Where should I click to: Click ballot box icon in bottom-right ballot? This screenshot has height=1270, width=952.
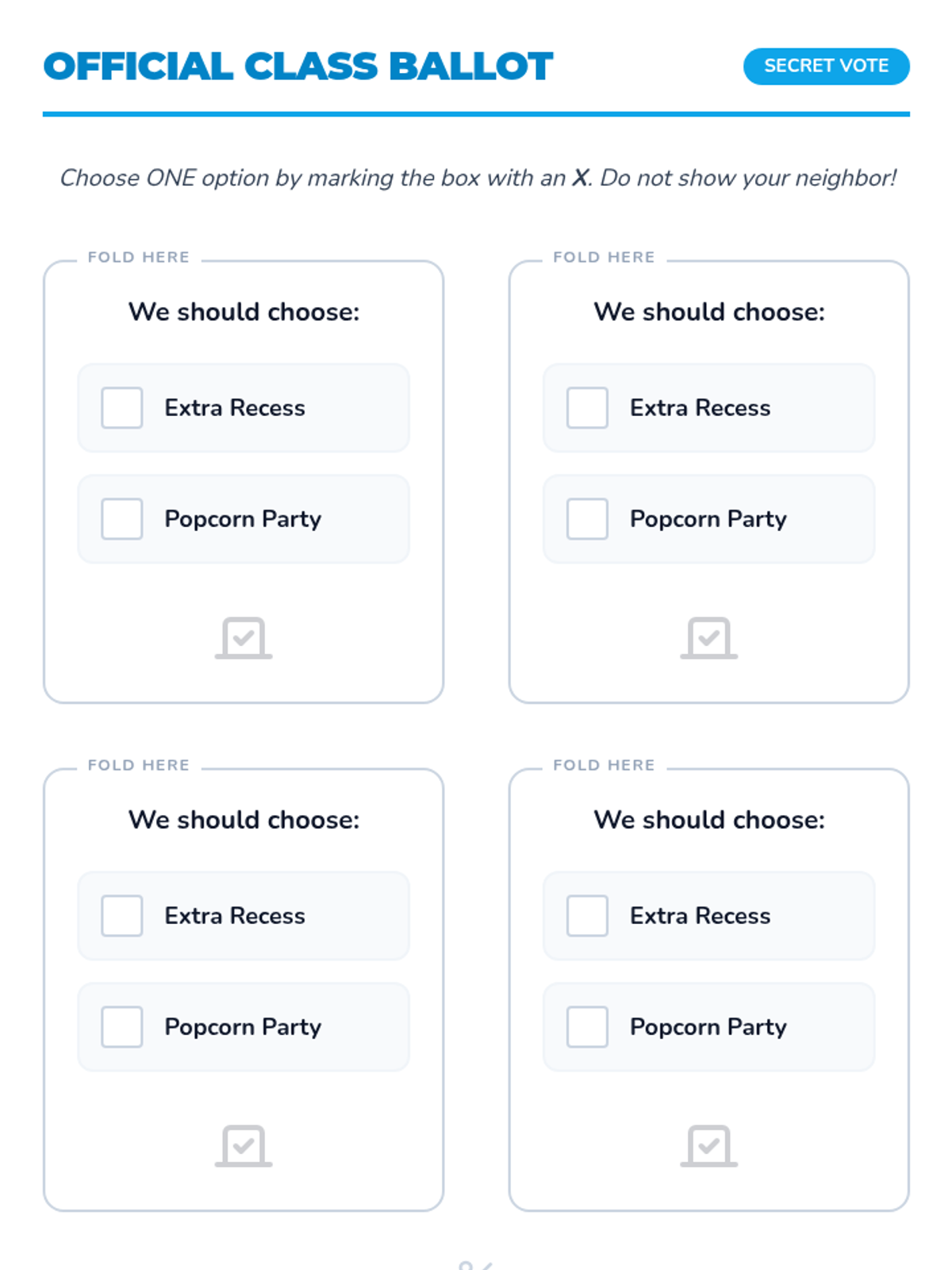coord(708,1145)
